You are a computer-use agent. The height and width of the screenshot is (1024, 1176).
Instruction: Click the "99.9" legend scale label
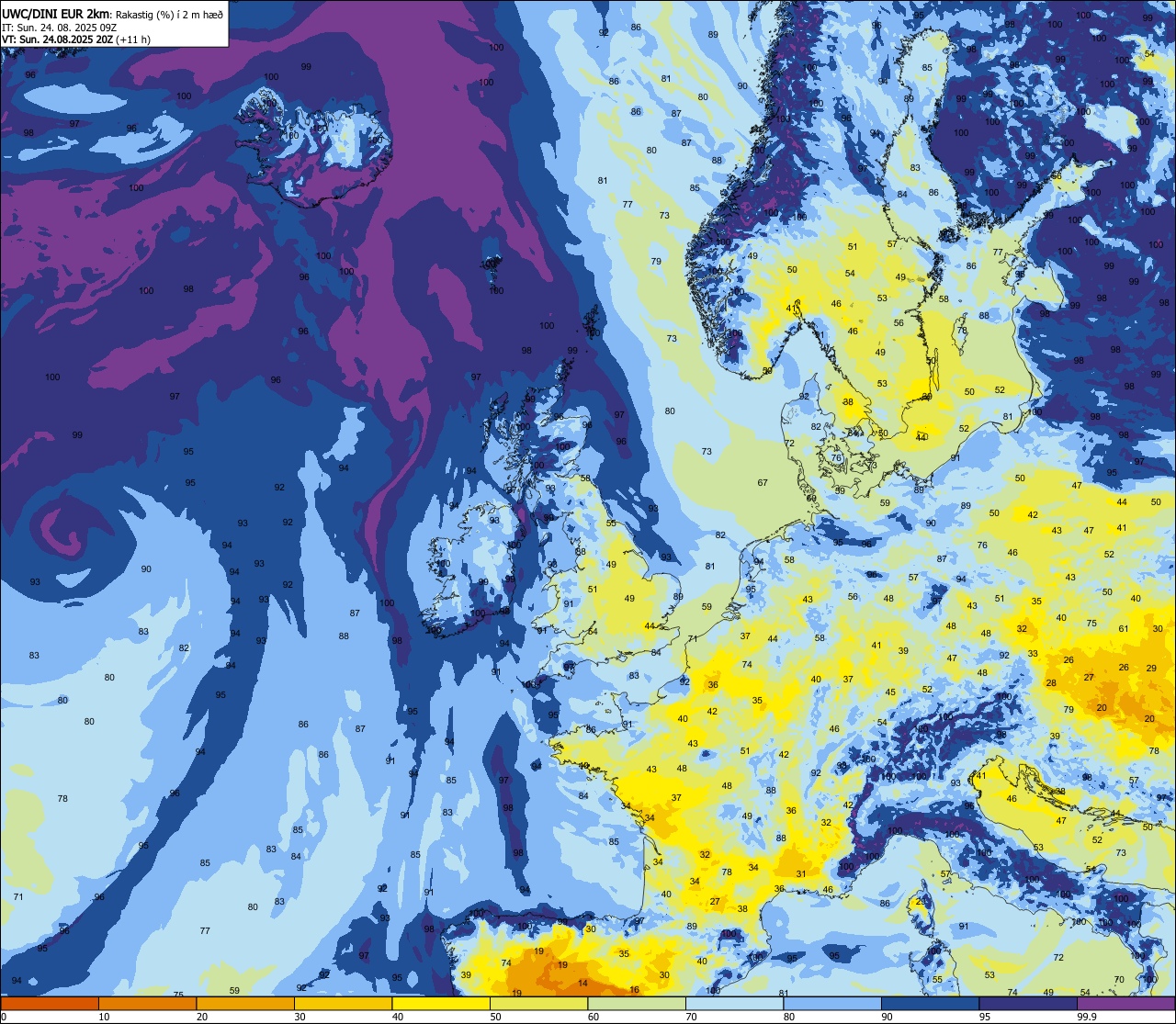coord(1087,1017)
